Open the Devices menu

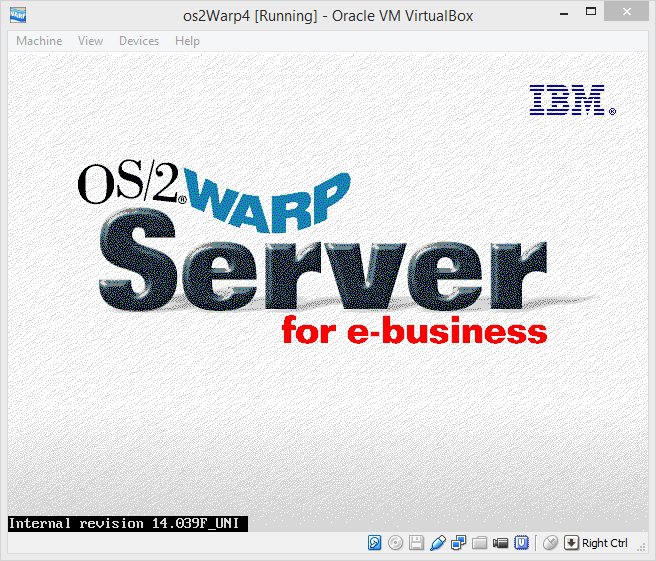pos(139,41)
